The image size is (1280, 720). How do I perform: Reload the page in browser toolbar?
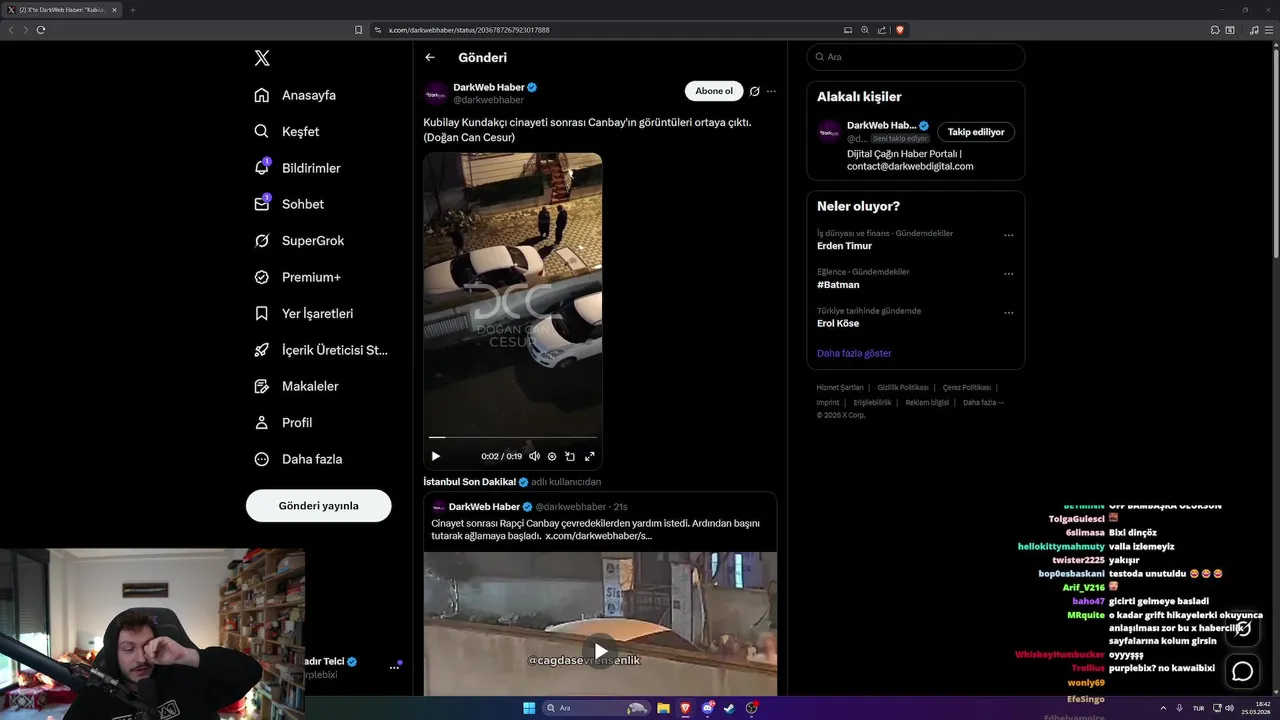click(x=41, y=30)
